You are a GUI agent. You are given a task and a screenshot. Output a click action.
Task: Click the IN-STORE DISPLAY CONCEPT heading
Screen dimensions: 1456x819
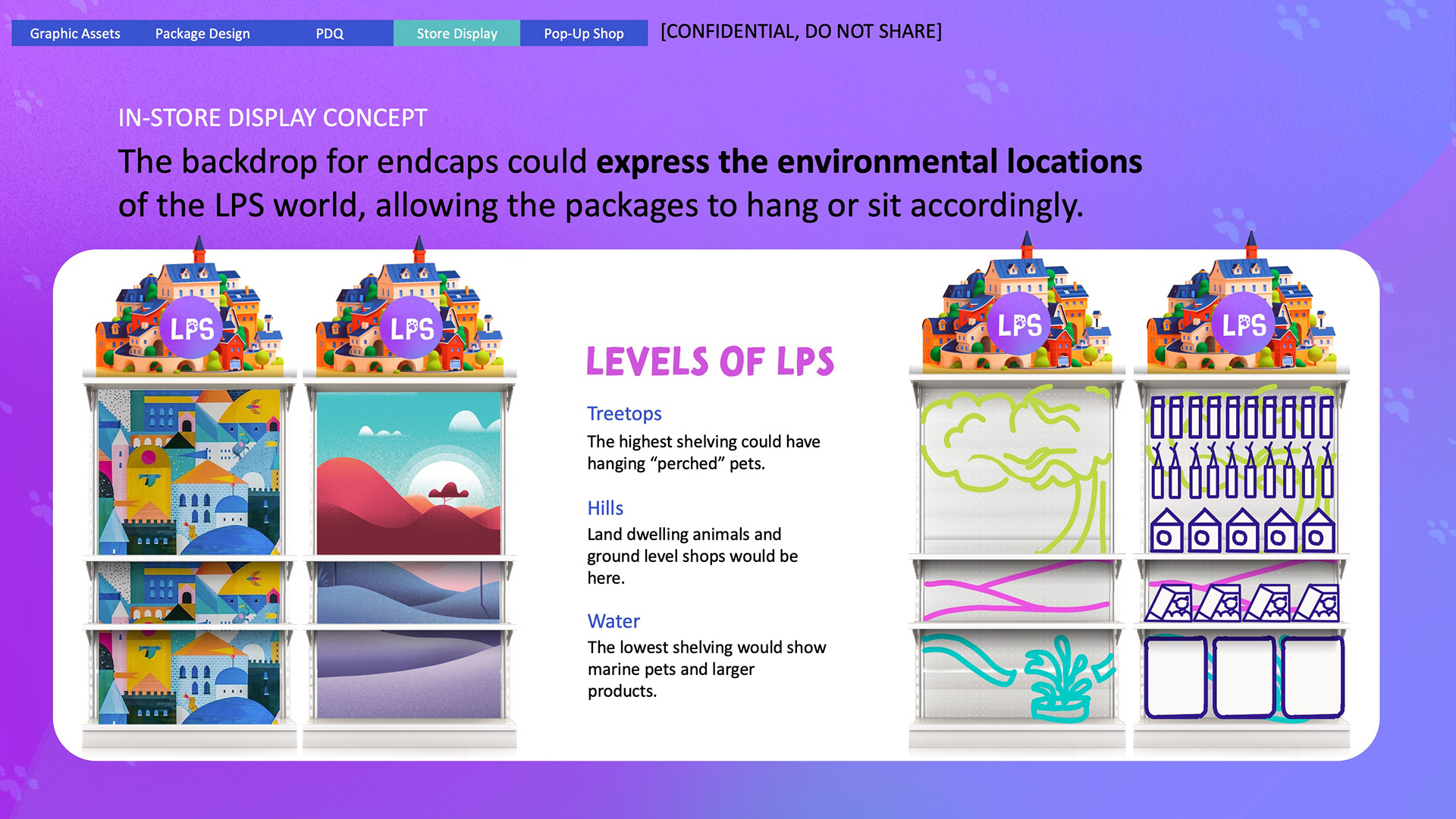272,118
